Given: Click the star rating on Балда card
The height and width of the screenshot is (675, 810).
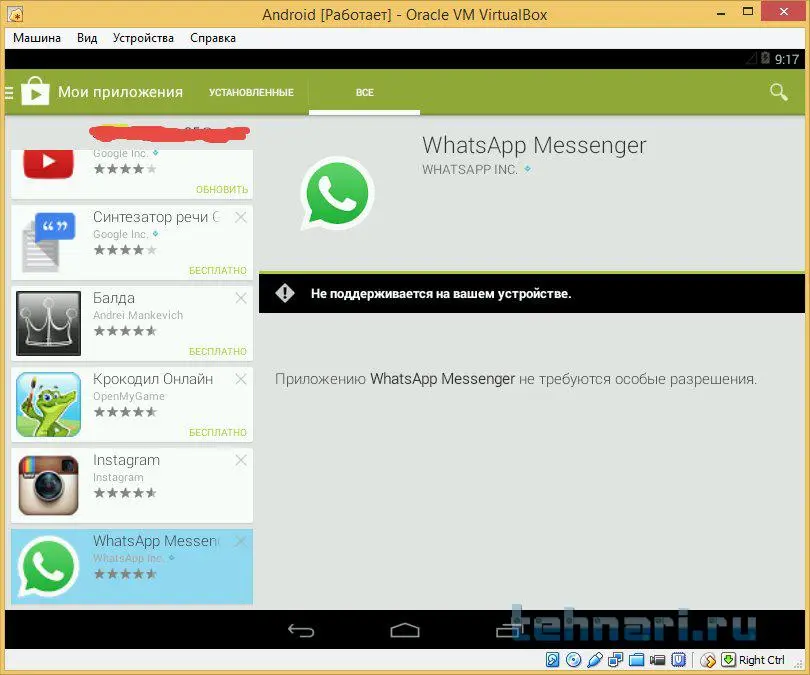Looking at the screenshot, I should tap(125, 331).
